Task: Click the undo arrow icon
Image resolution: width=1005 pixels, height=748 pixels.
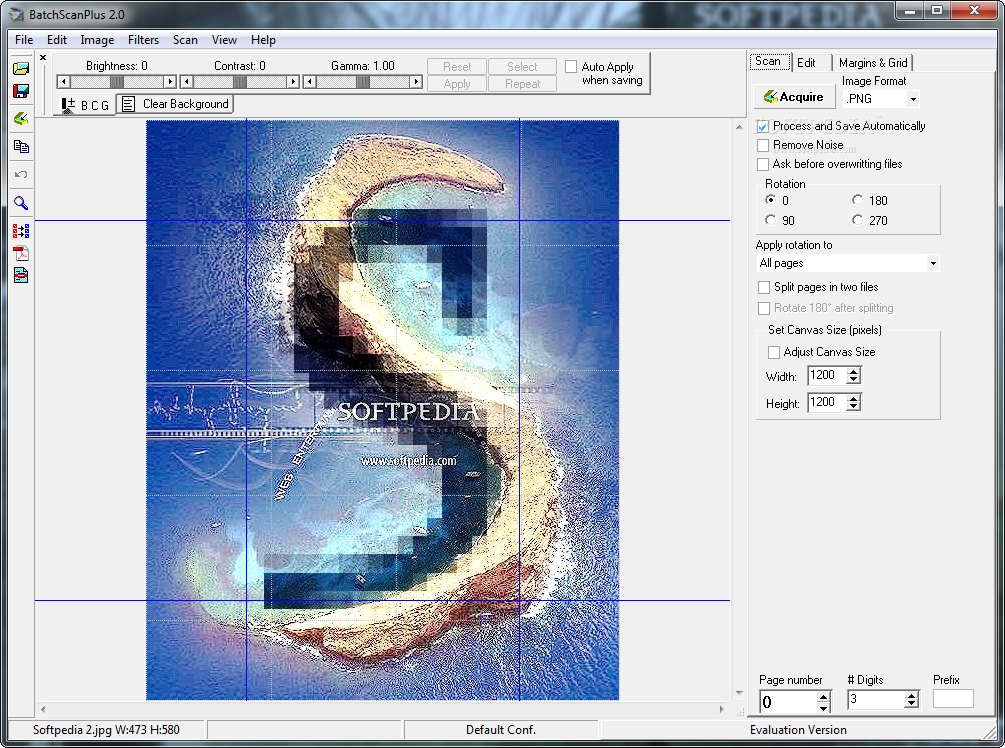Action: coord(21,174)
